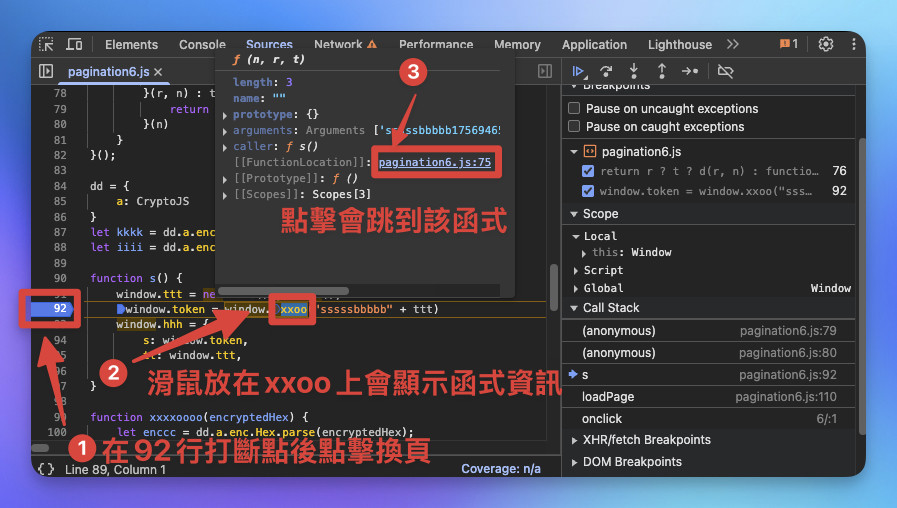Select the onclick call stack frame
This screenshot has height=508, width=897.
(x=709, y=419)
